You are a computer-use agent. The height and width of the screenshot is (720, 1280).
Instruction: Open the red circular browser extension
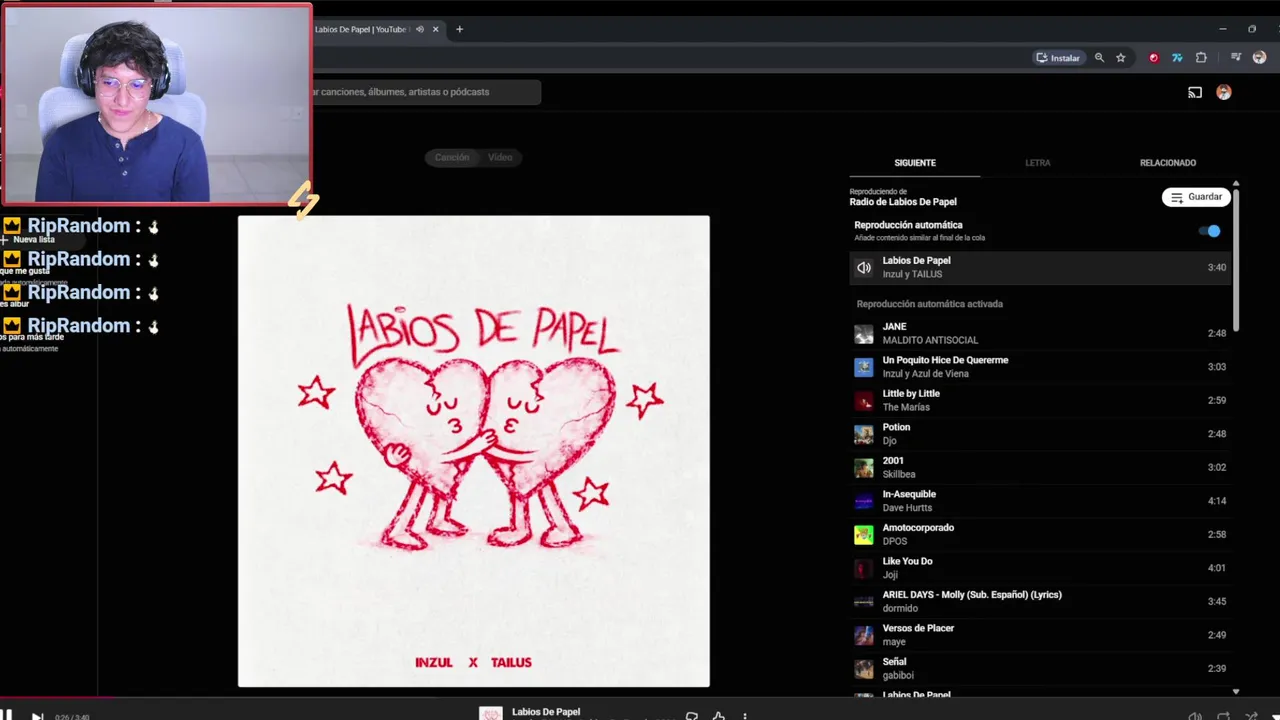point(1153,58)
